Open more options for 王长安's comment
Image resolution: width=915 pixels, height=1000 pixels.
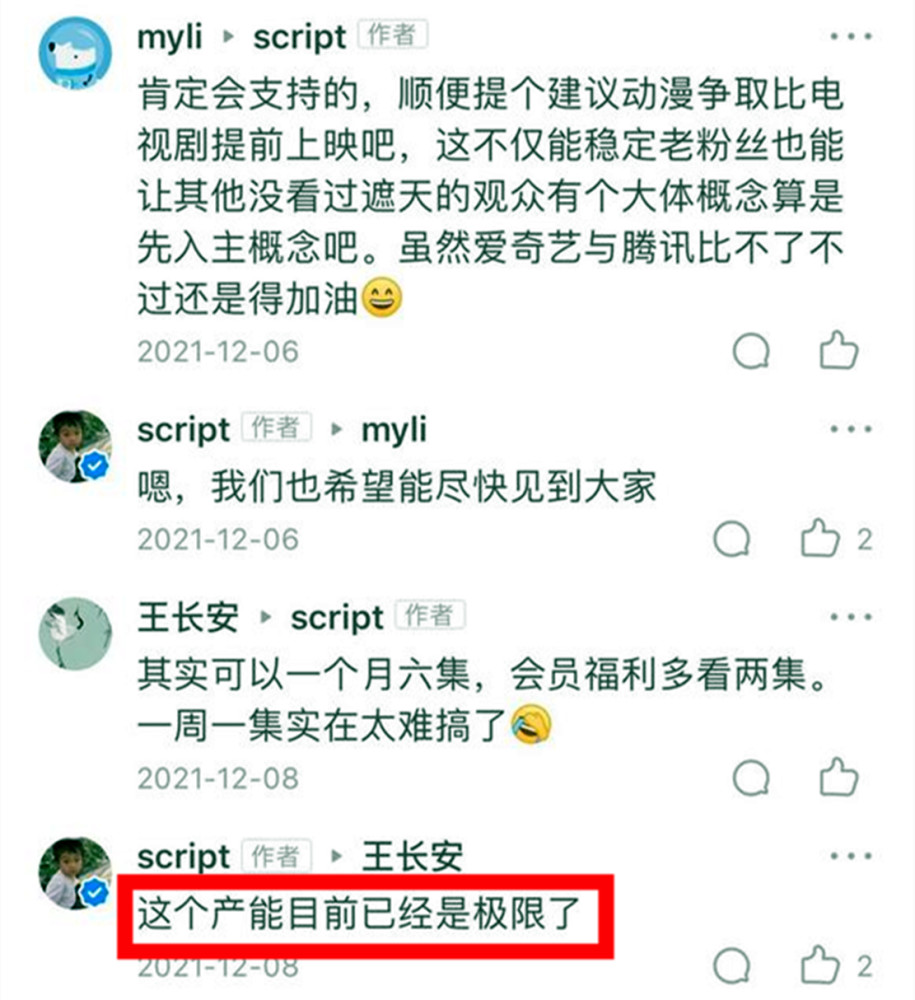851,617
